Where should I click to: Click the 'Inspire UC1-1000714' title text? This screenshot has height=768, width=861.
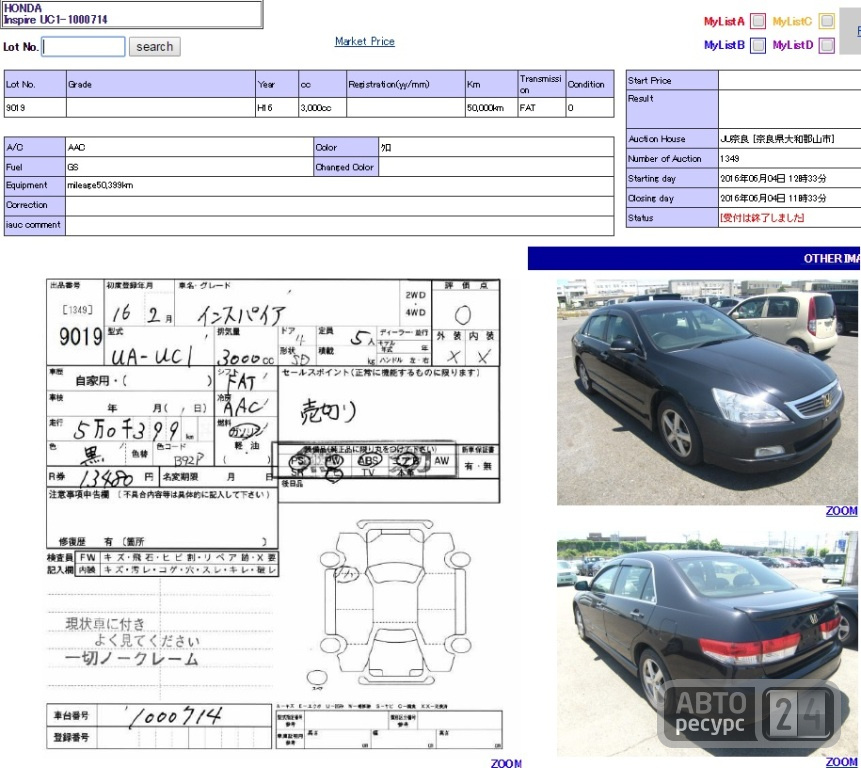55,20
